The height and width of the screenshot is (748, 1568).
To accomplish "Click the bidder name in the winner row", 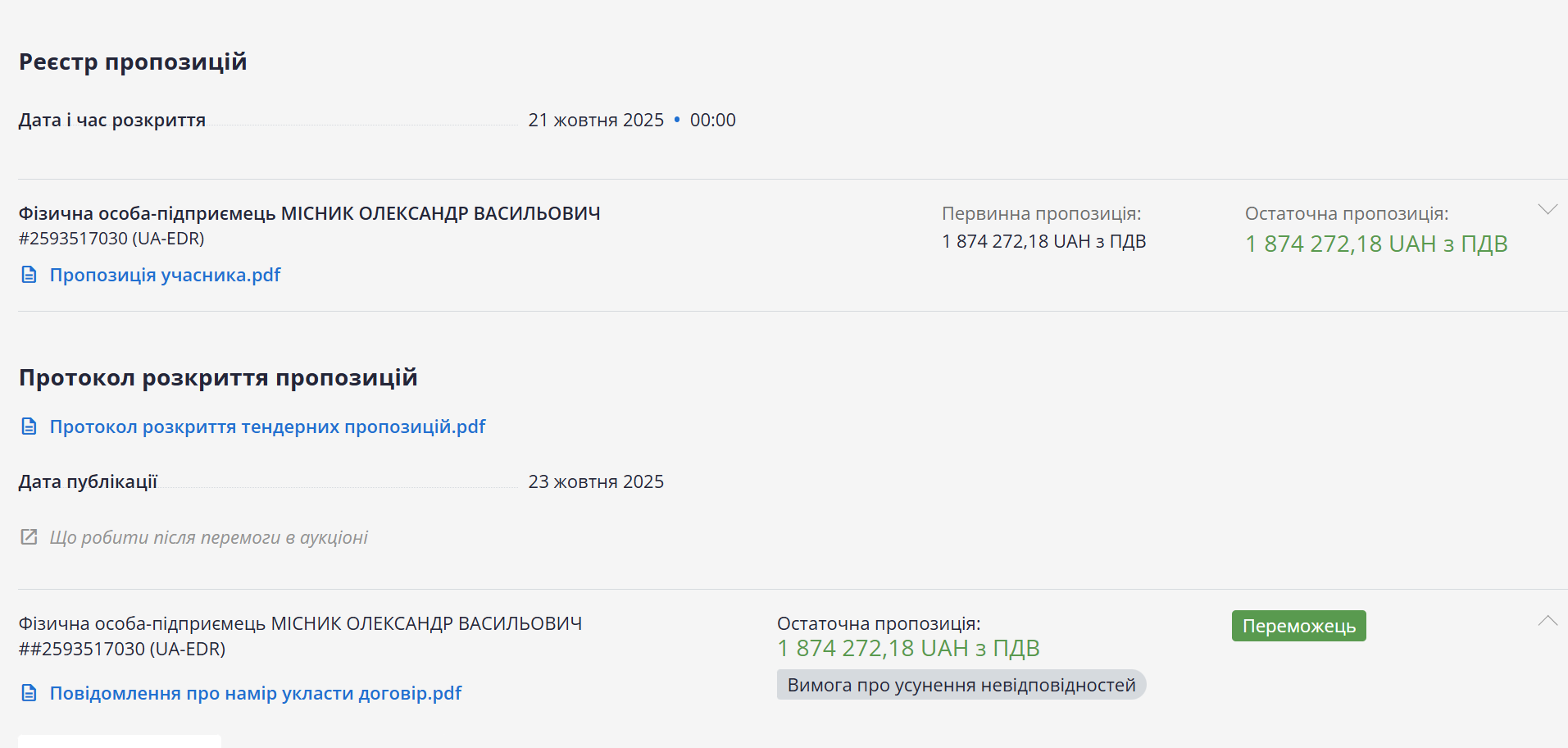I will click(x=300, y=623).
